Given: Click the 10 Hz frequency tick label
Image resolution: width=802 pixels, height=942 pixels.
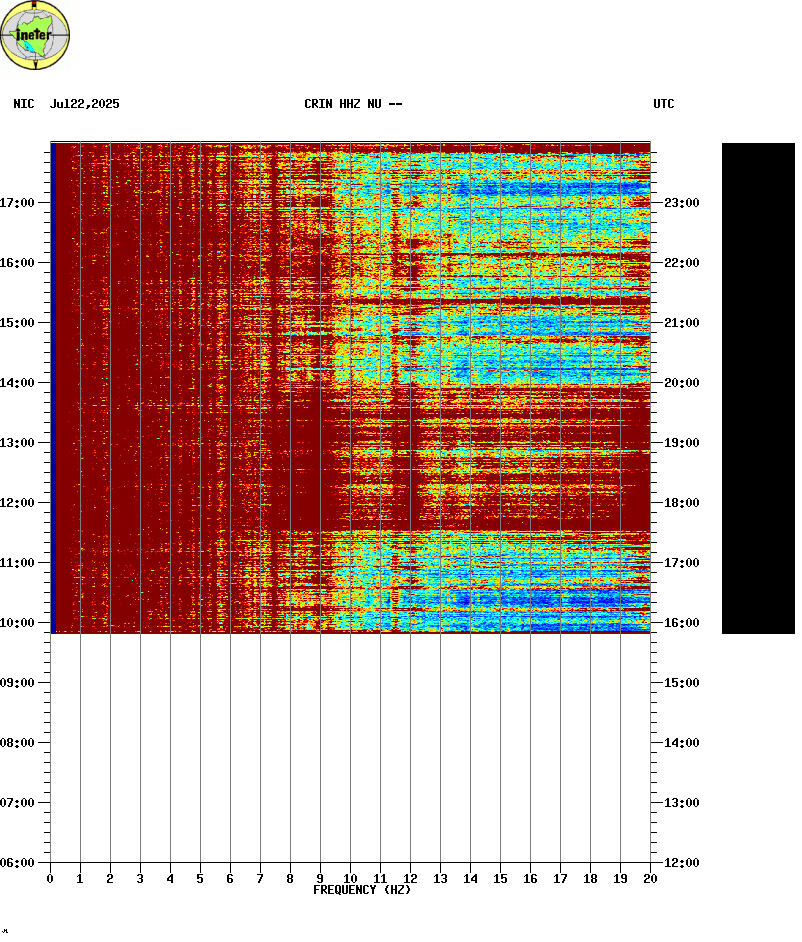Looking at the screenshot, I should (x=350, y=879).
